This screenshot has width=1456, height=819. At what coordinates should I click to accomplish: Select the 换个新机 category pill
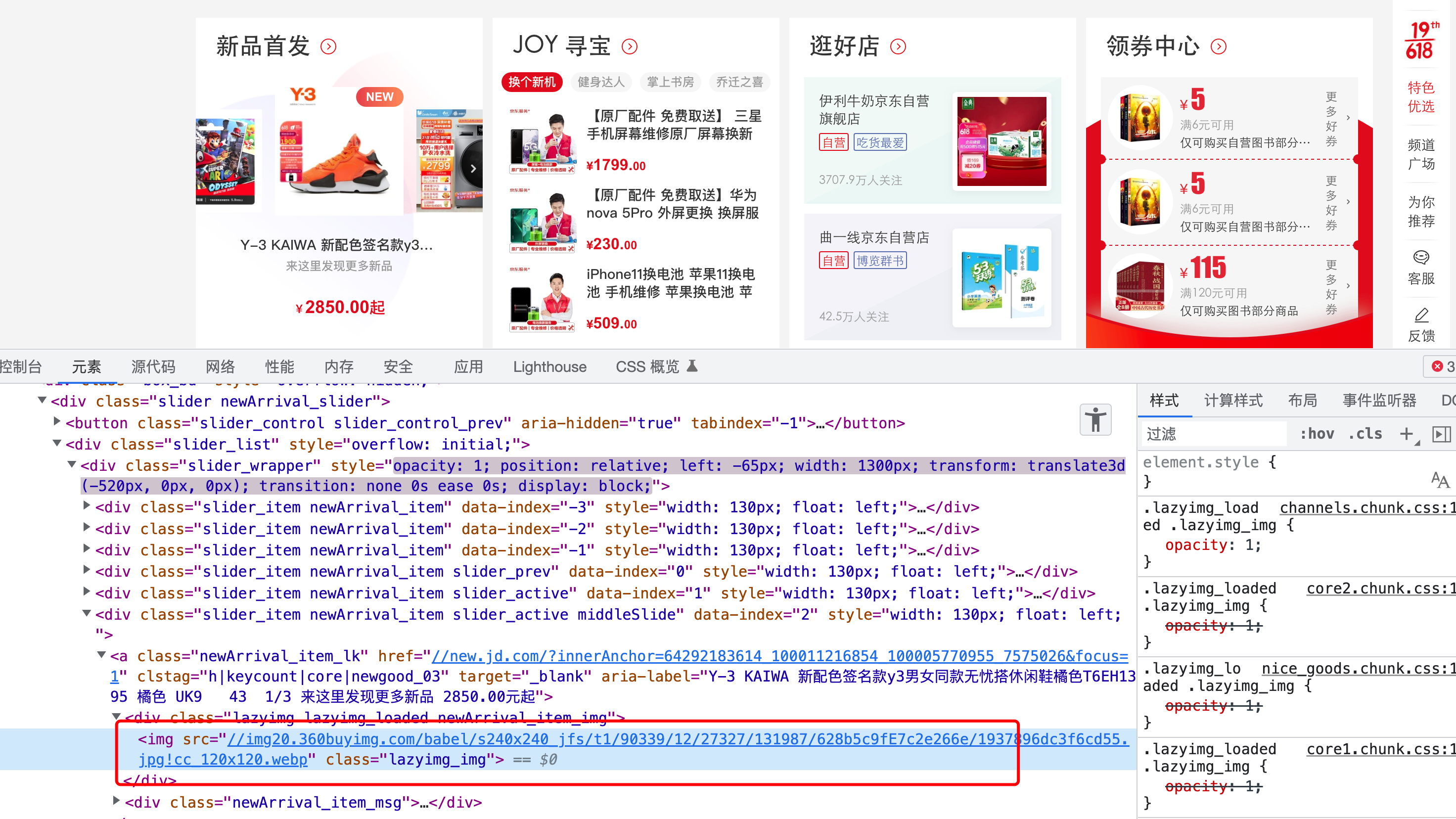532,82
